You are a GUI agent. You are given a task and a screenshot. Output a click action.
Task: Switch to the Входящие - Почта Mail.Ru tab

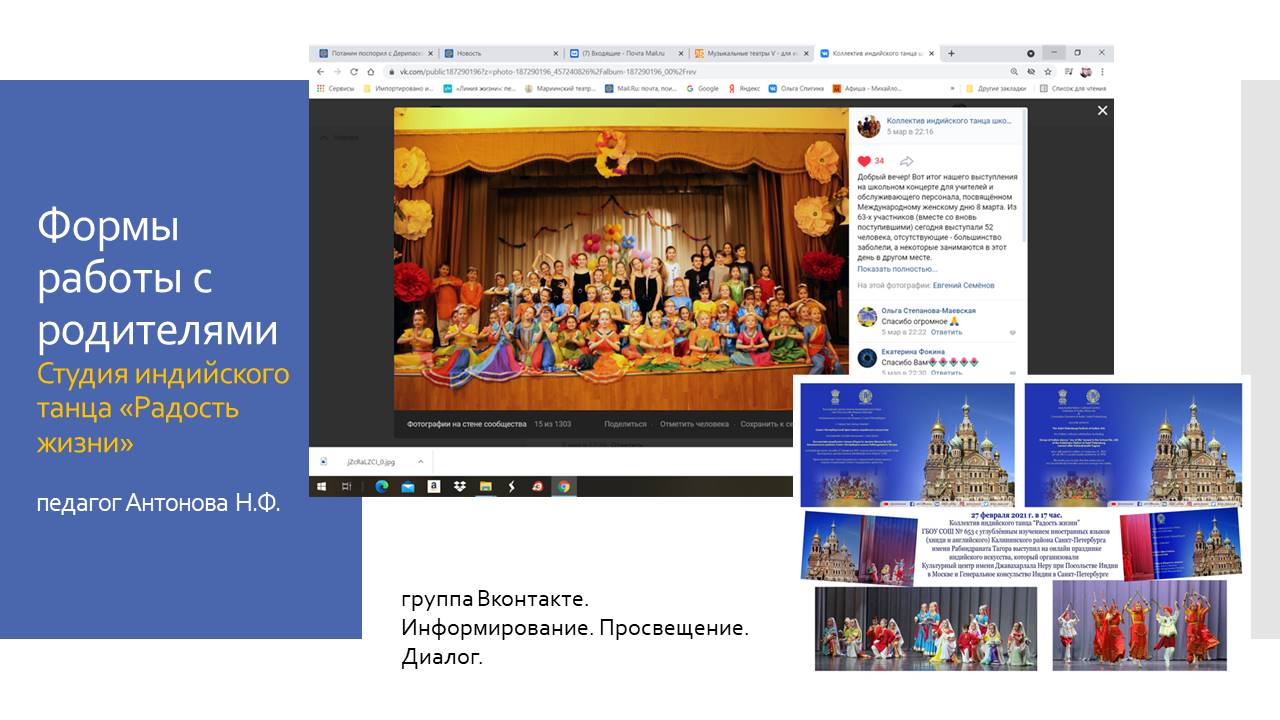pyautogui.click(x=622, y=51)
